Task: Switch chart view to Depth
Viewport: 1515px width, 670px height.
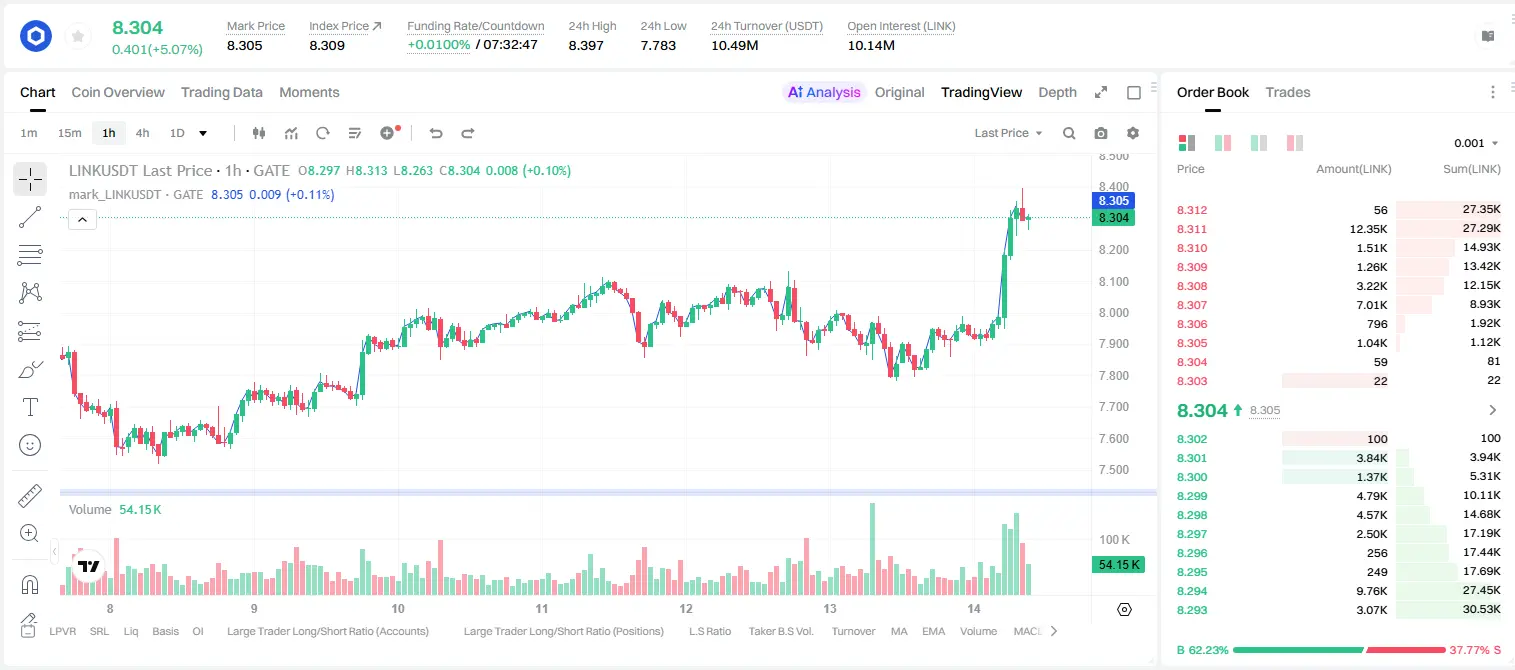Action: coord(1057,92)
